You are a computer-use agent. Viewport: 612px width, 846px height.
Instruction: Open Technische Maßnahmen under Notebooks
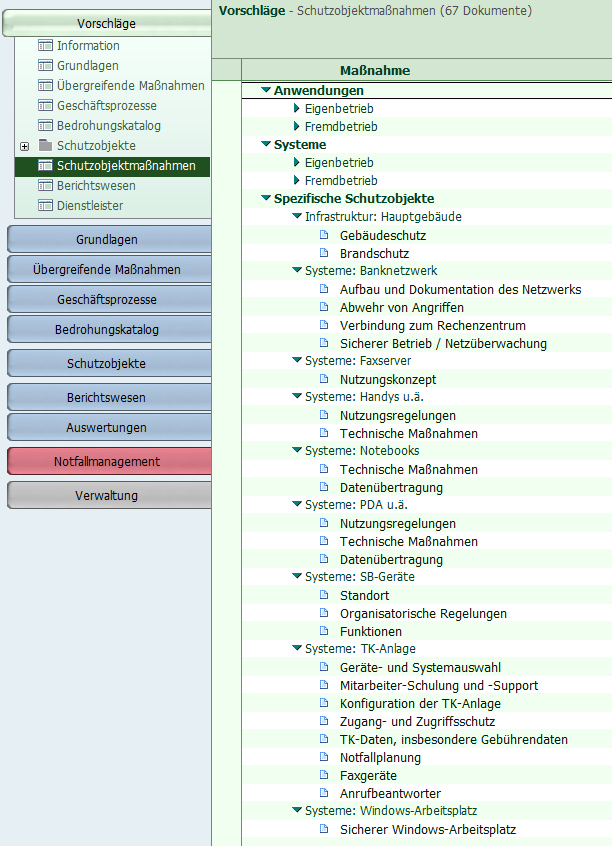(x=409, y=469)
